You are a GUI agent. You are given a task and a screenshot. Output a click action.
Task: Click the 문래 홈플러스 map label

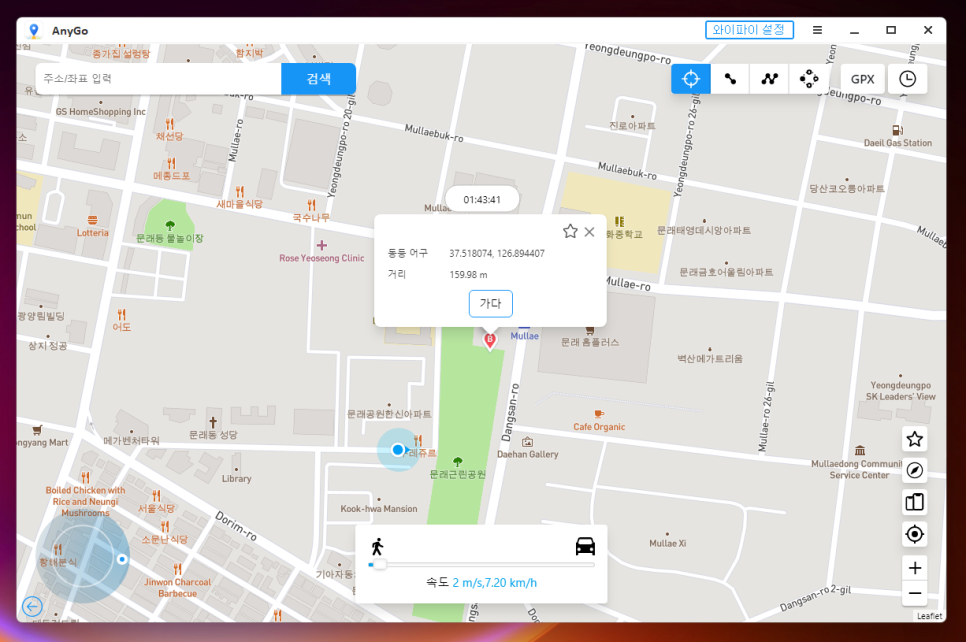(x=590, y=342)
